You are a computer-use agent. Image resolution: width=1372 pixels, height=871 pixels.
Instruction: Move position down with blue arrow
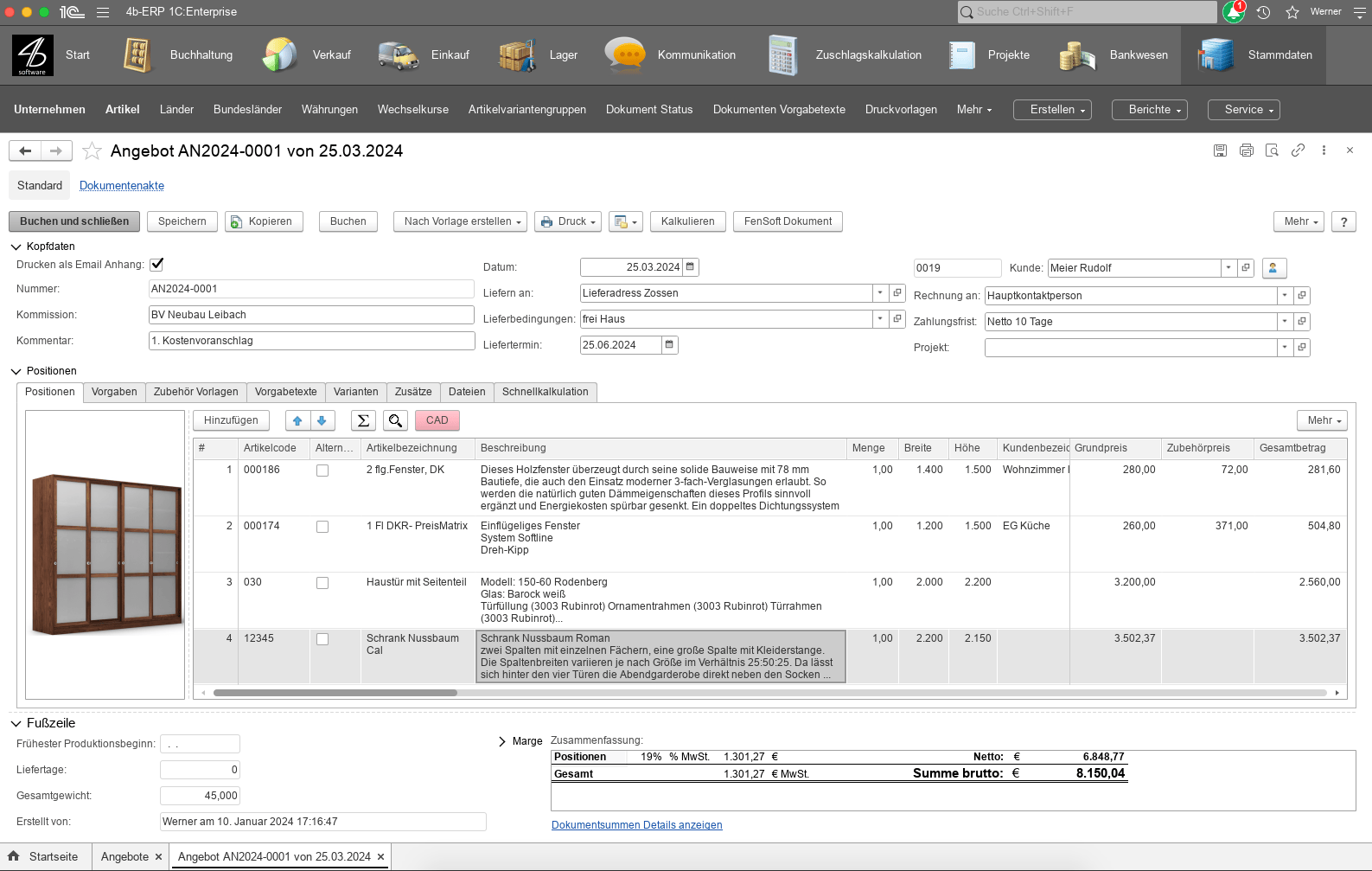tap(322, 420)
